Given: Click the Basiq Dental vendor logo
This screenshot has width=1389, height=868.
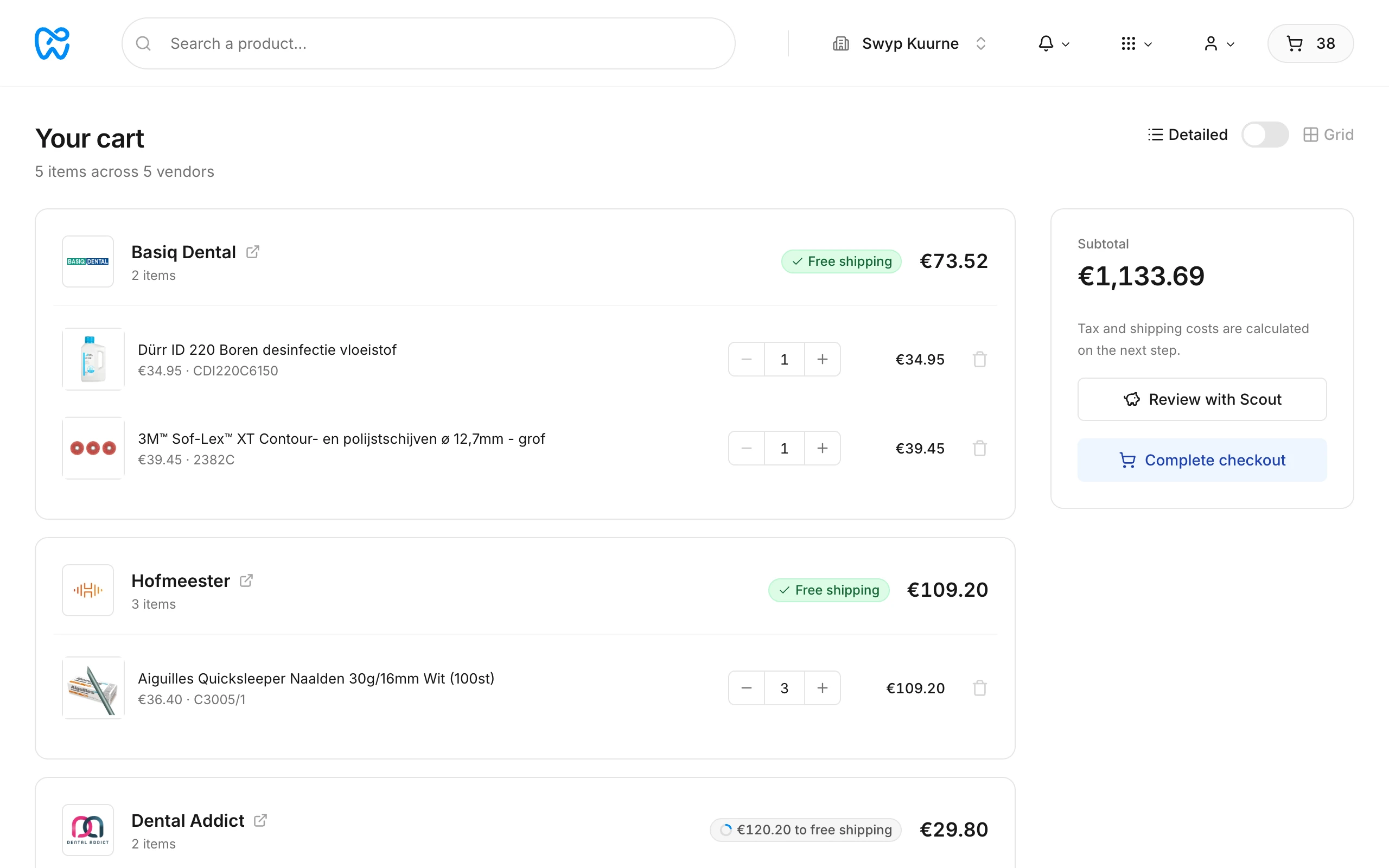Looking at the screenshot, I should (88, 261).
